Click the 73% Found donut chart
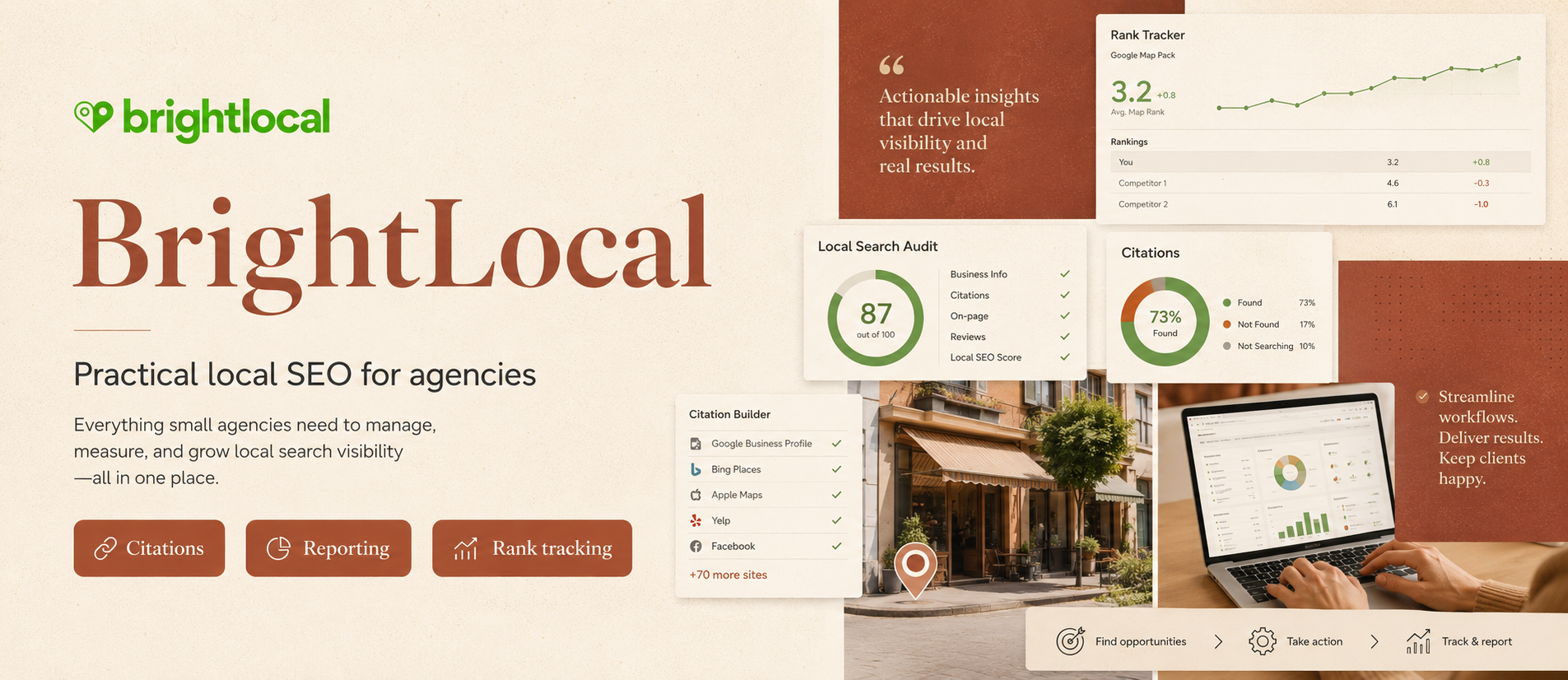 (1165, 322)
